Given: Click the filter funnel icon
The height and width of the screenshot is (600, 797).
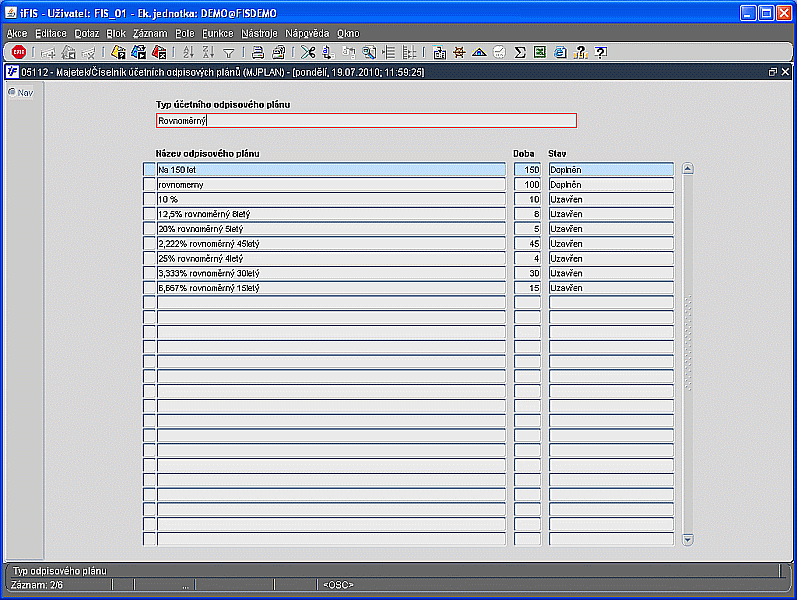Looking at the screenshot, I should pos(228,52).
